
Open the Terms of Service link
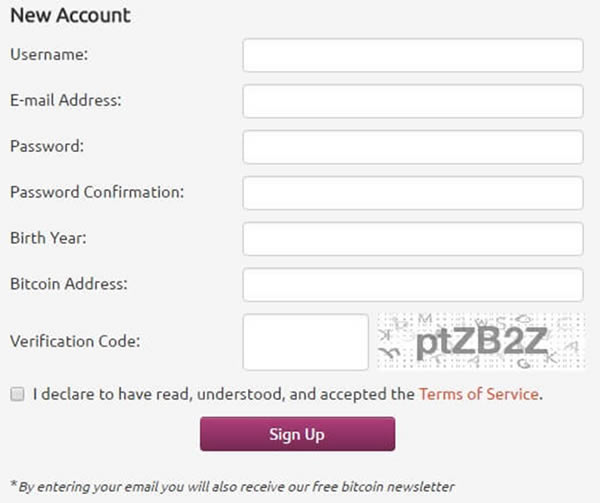479,394
